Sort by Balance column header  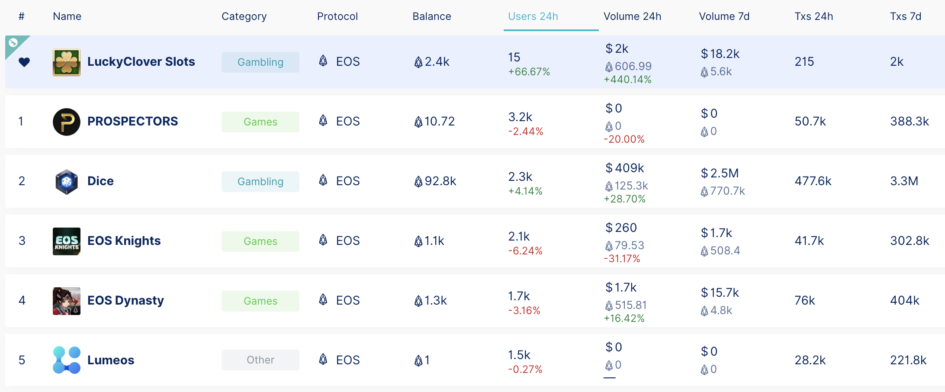[x=432, y=16]
